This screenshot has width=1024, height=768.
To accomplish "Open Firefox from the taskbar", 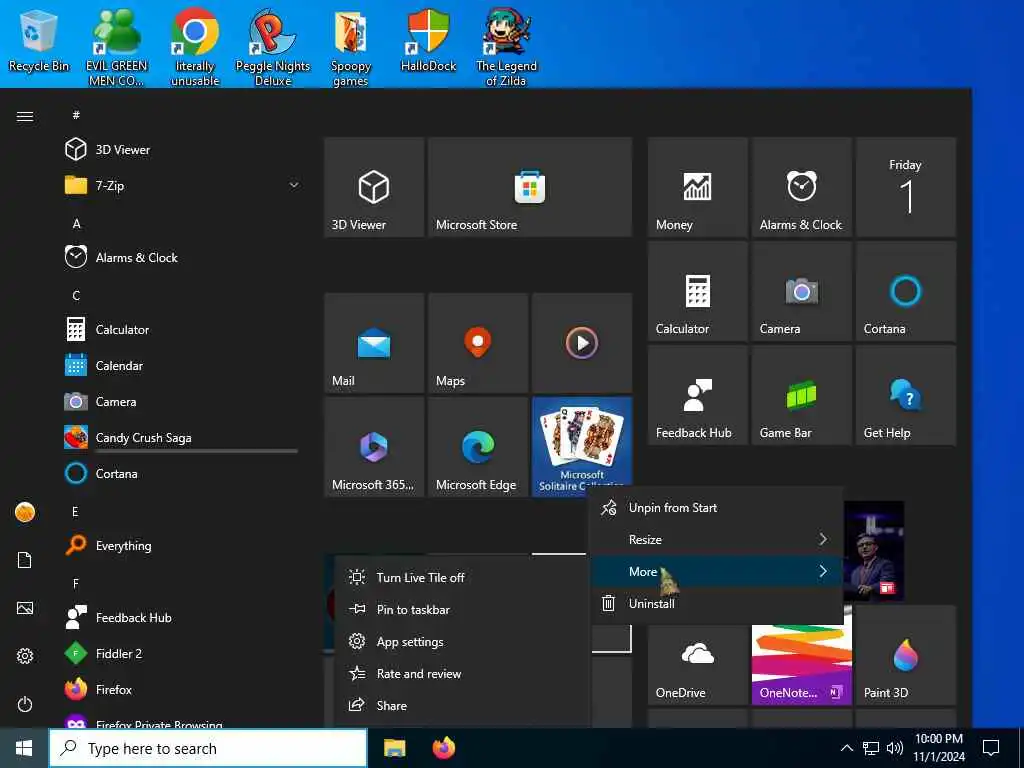I will 444,748.
